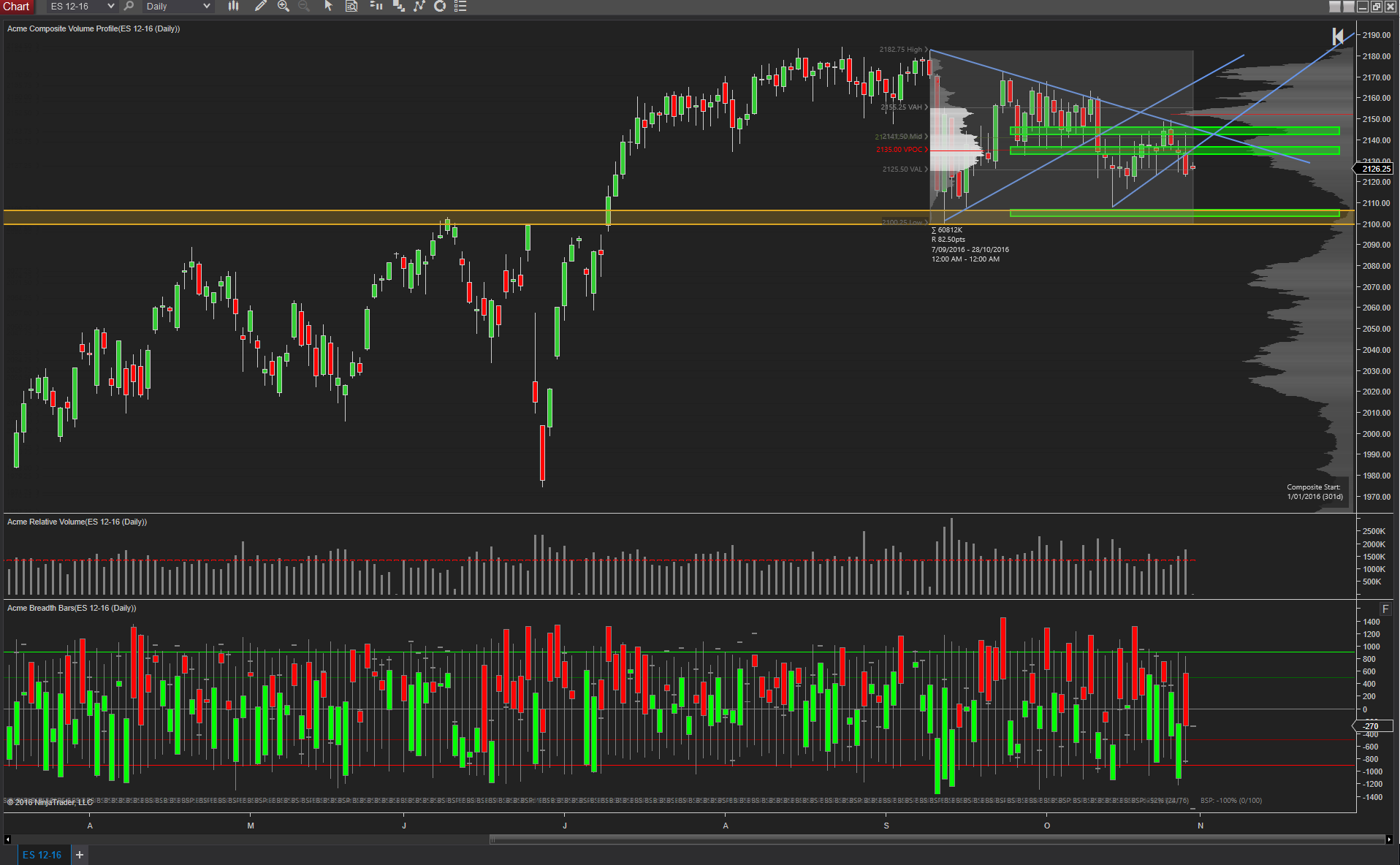Click the first window link button
Viewport: 1400px width, 865px height.
(1334, 7)
